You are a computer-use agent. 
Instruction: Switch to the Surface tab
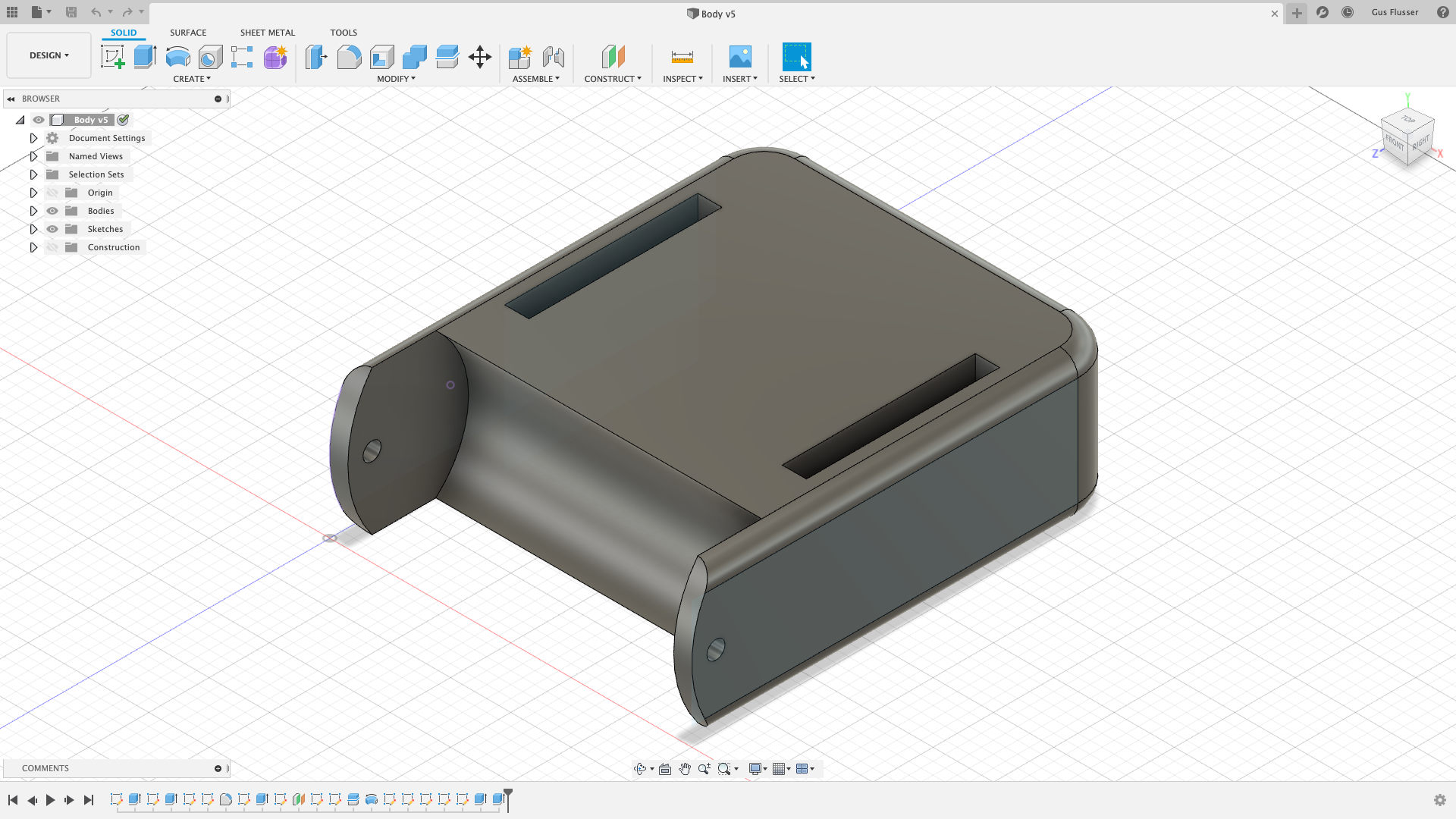(188, 32)
